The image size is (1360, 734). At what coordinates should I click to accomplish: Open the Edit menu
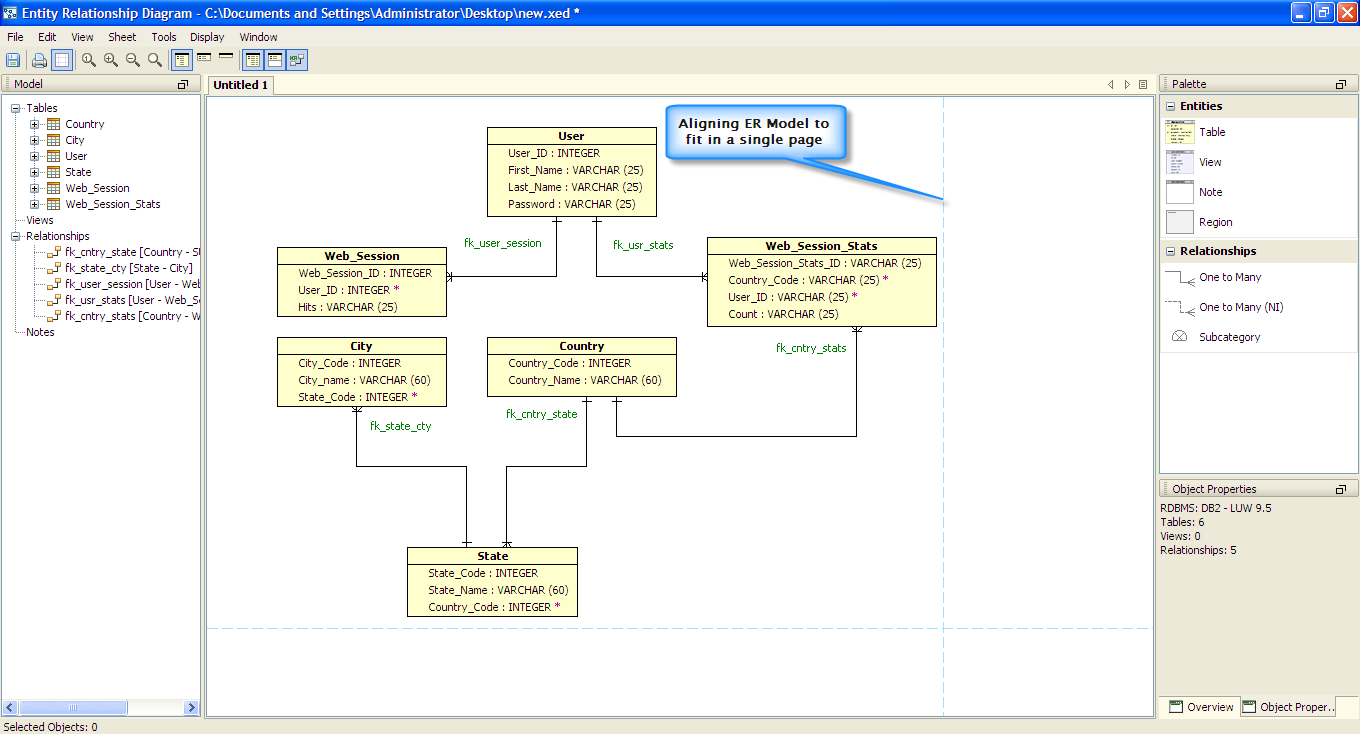(47, 37)
